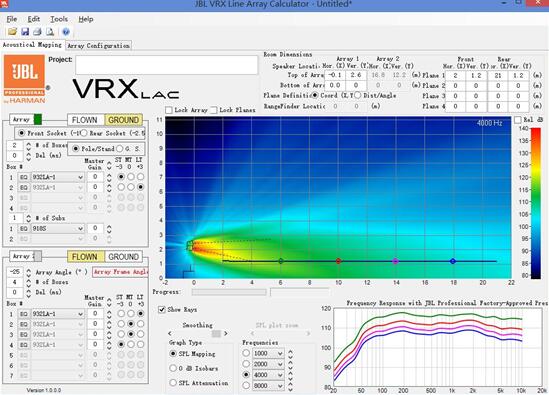Click the Print toolbar icon

[x=37, y=32]
